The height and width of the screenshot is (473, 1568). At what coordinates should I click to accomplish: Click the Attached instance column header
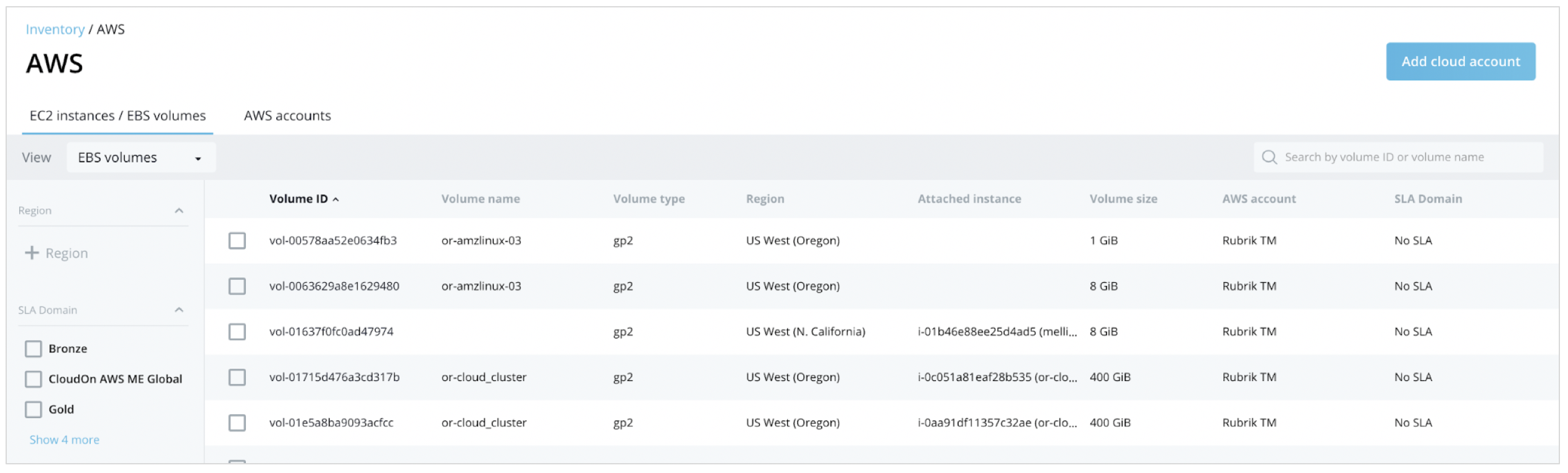pyautogui.click(x=969, y=199)
